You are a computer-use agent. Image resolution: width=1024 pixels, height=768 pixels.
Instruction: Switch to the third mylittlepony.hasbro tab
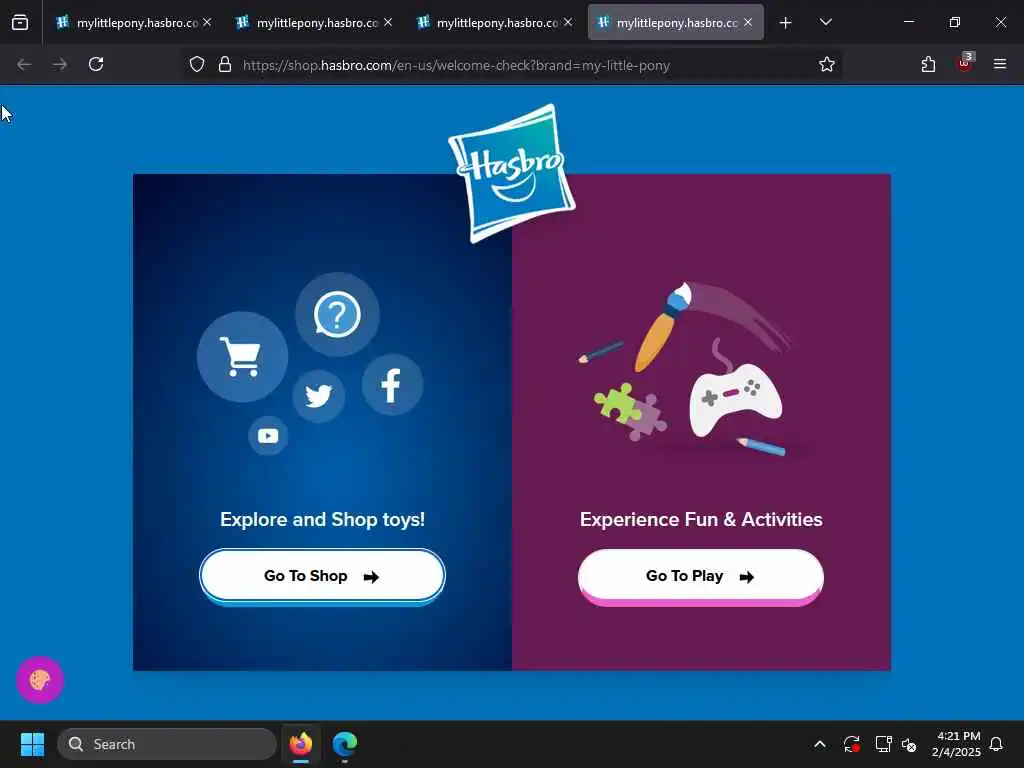click(x=496, y=23)
